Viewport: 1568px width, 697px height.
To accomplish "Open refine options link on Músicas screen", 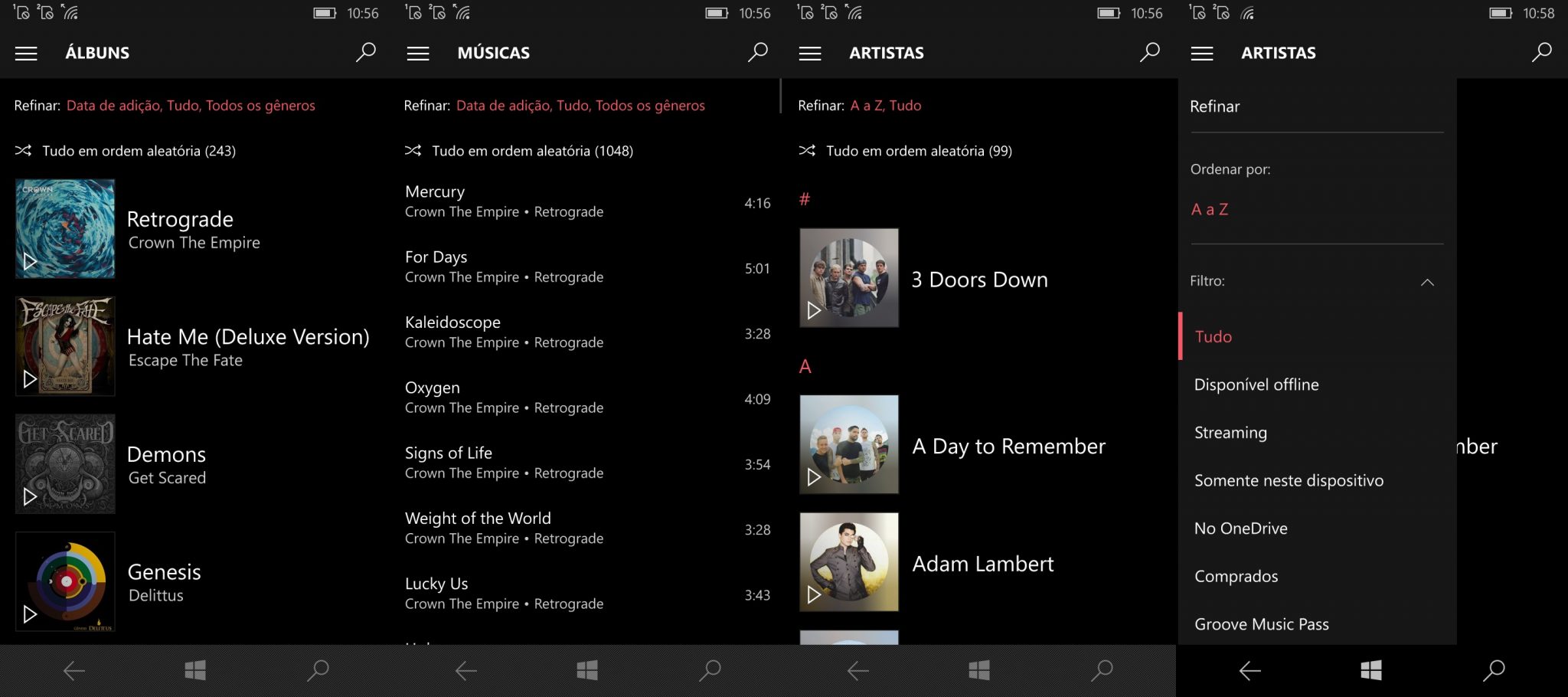I will (580, 106).
